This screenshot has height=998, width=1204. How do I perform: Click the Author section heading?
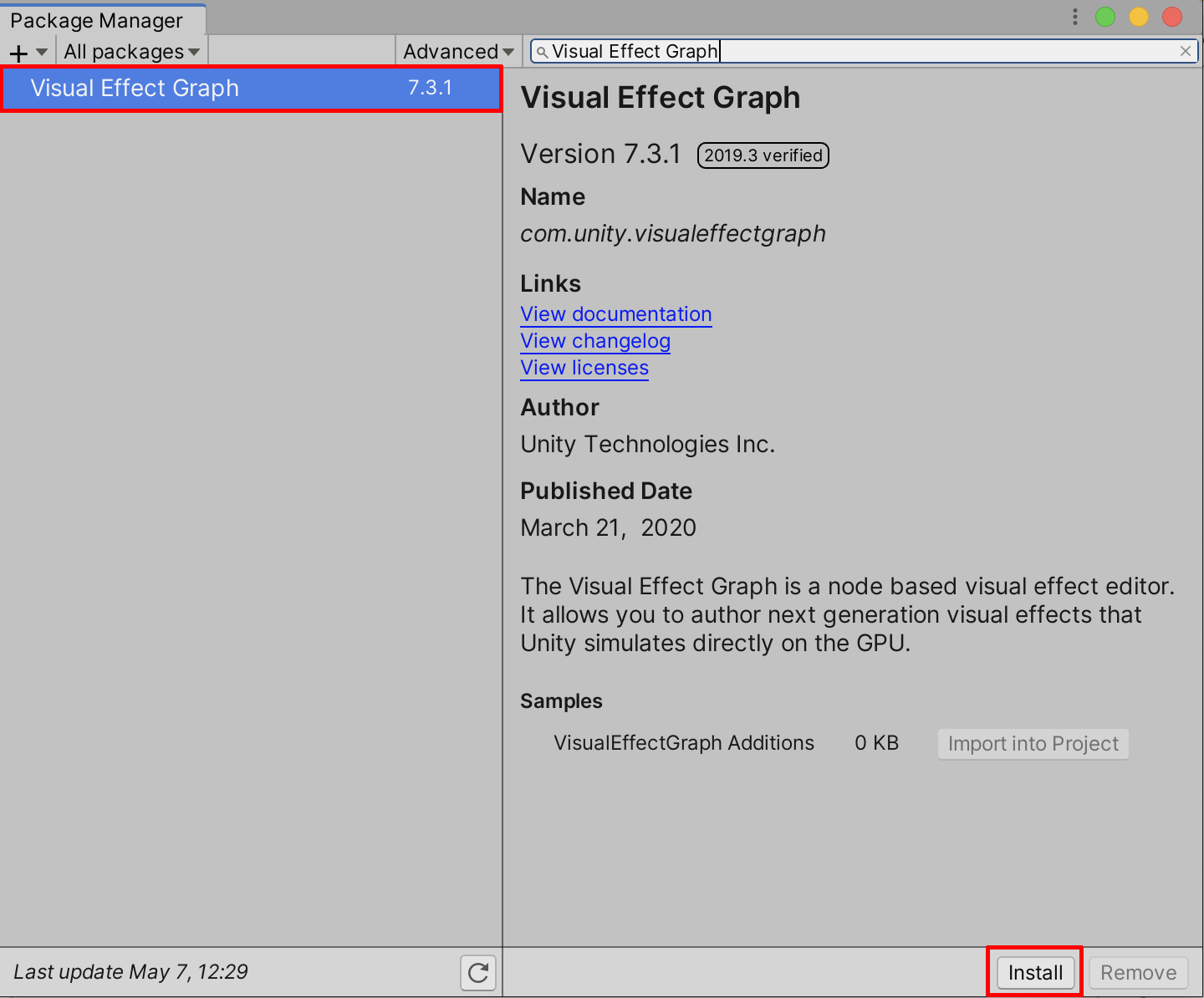coord(559,407)
